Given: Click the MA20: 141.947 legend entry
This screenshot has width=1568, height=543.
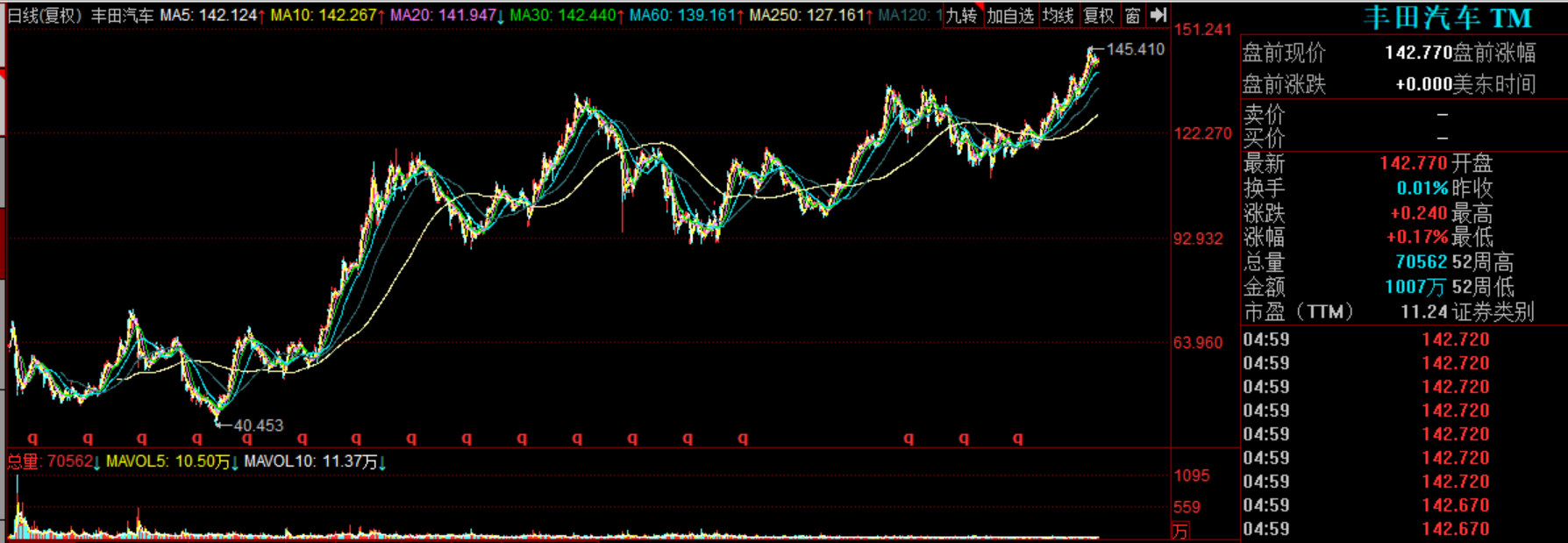Looking at the screenshot, I should 447,16.
